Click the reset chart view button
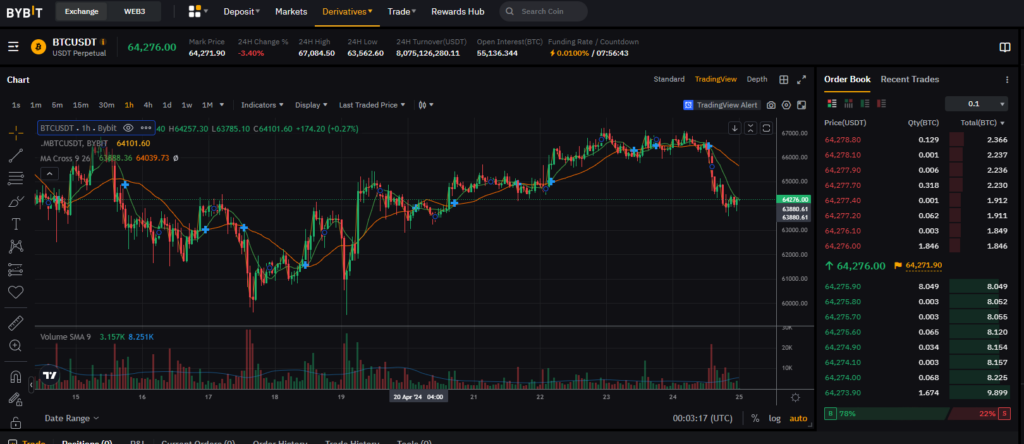 tap(766, 128)
